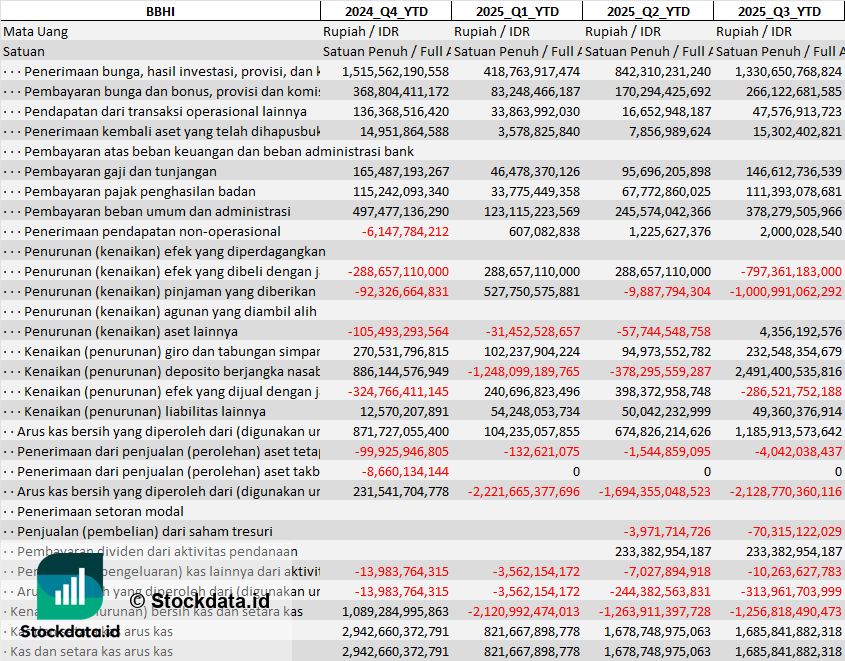Select value 83,248,466,187
845x661 pixels.
pyautogui.click(x=535, y=92)
